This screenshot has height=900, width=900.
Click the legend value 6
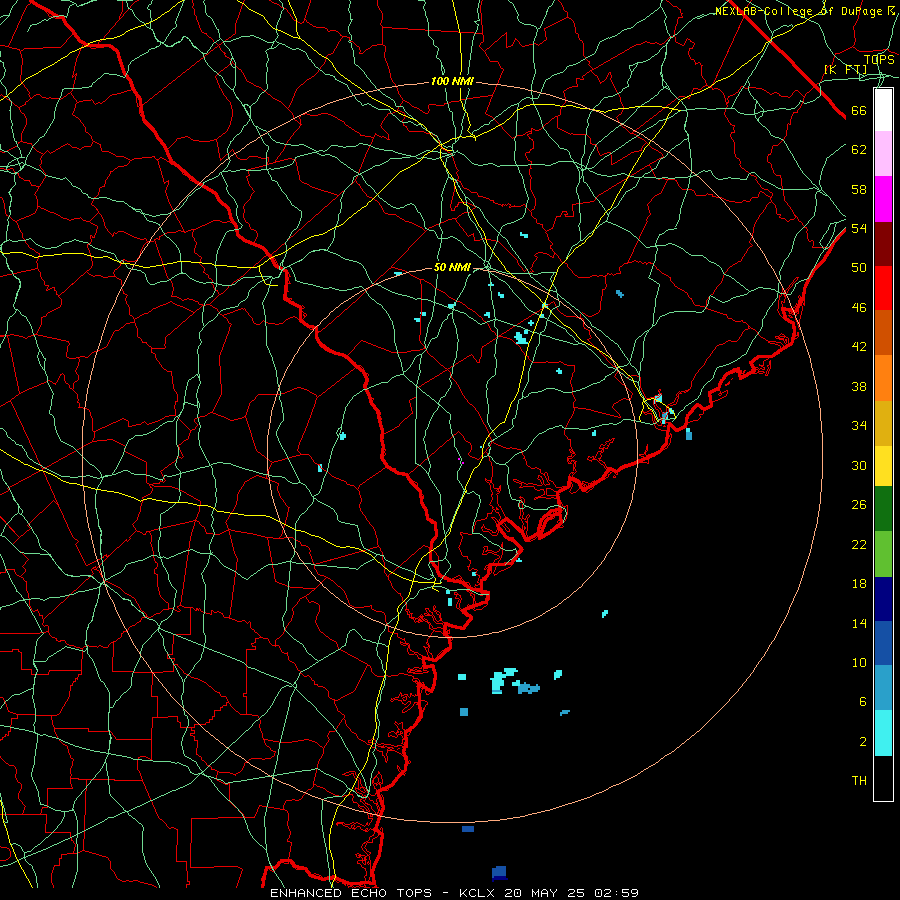point(862,702)
